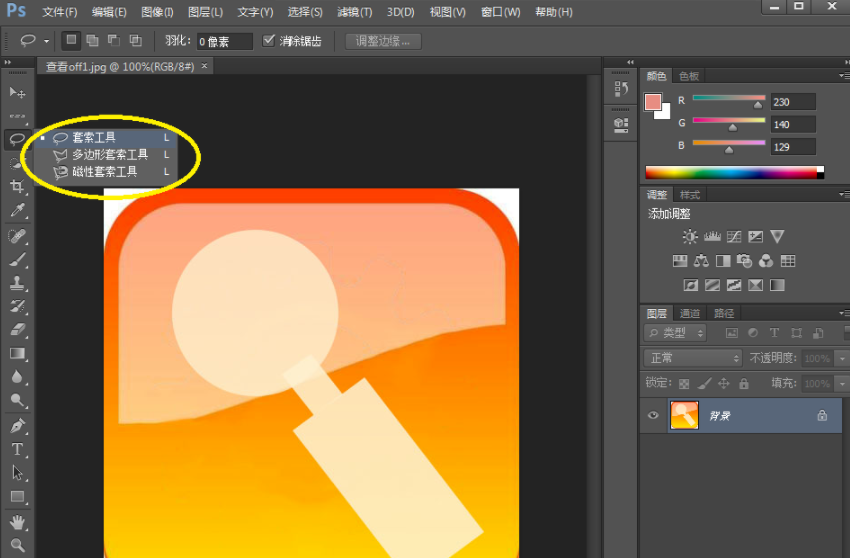Toggle lock all padlock beside 锁定
This screenshot has height=558, width=850.
tap(744, 384)
